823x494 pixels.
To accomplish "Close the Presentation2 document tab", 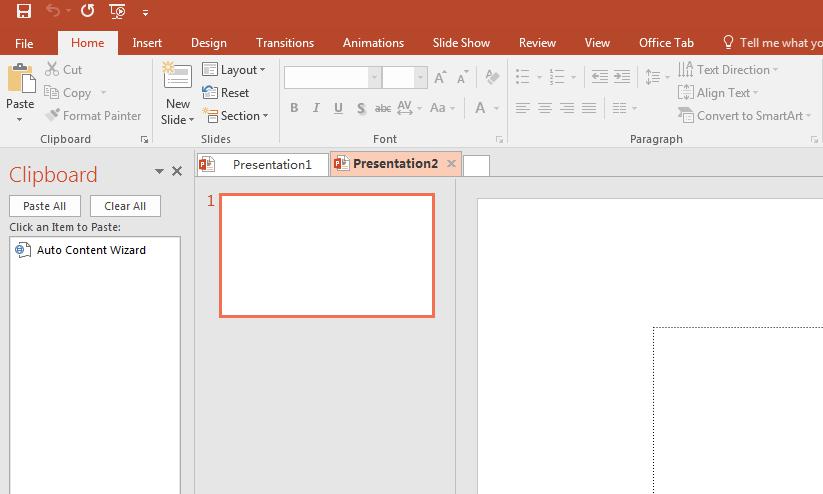I will coord(451,164).
